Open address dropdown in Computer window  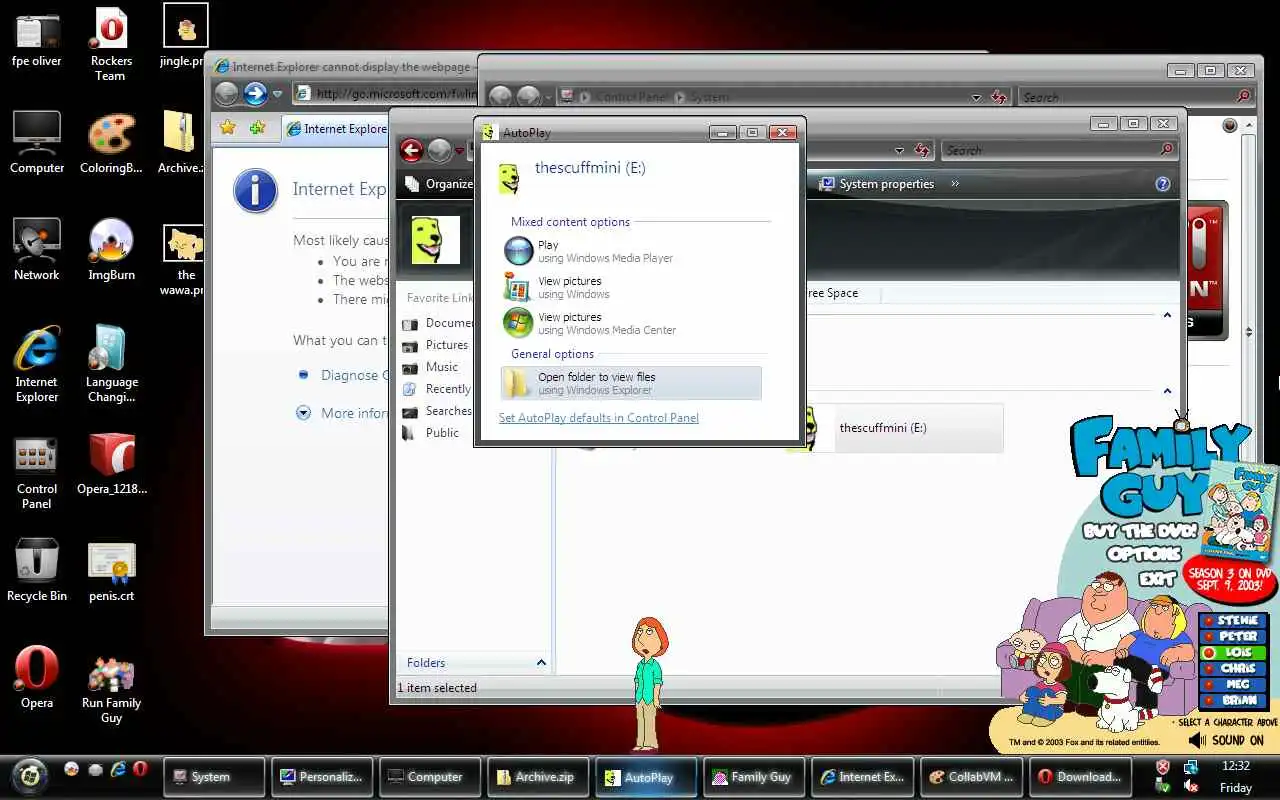click(899, 151)
